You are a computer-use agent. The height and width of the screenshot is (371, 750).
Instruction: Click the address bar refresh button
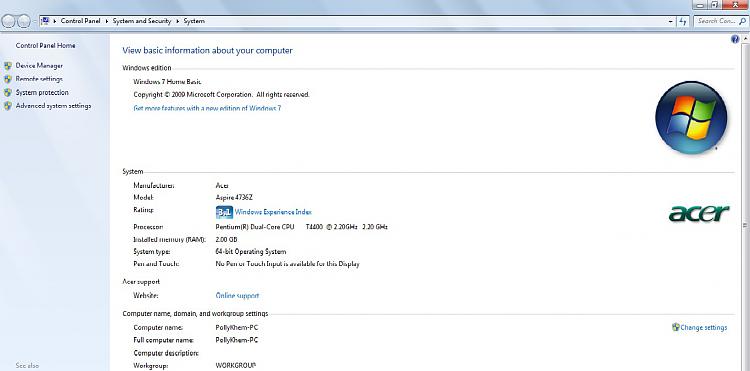click(684, 21)
